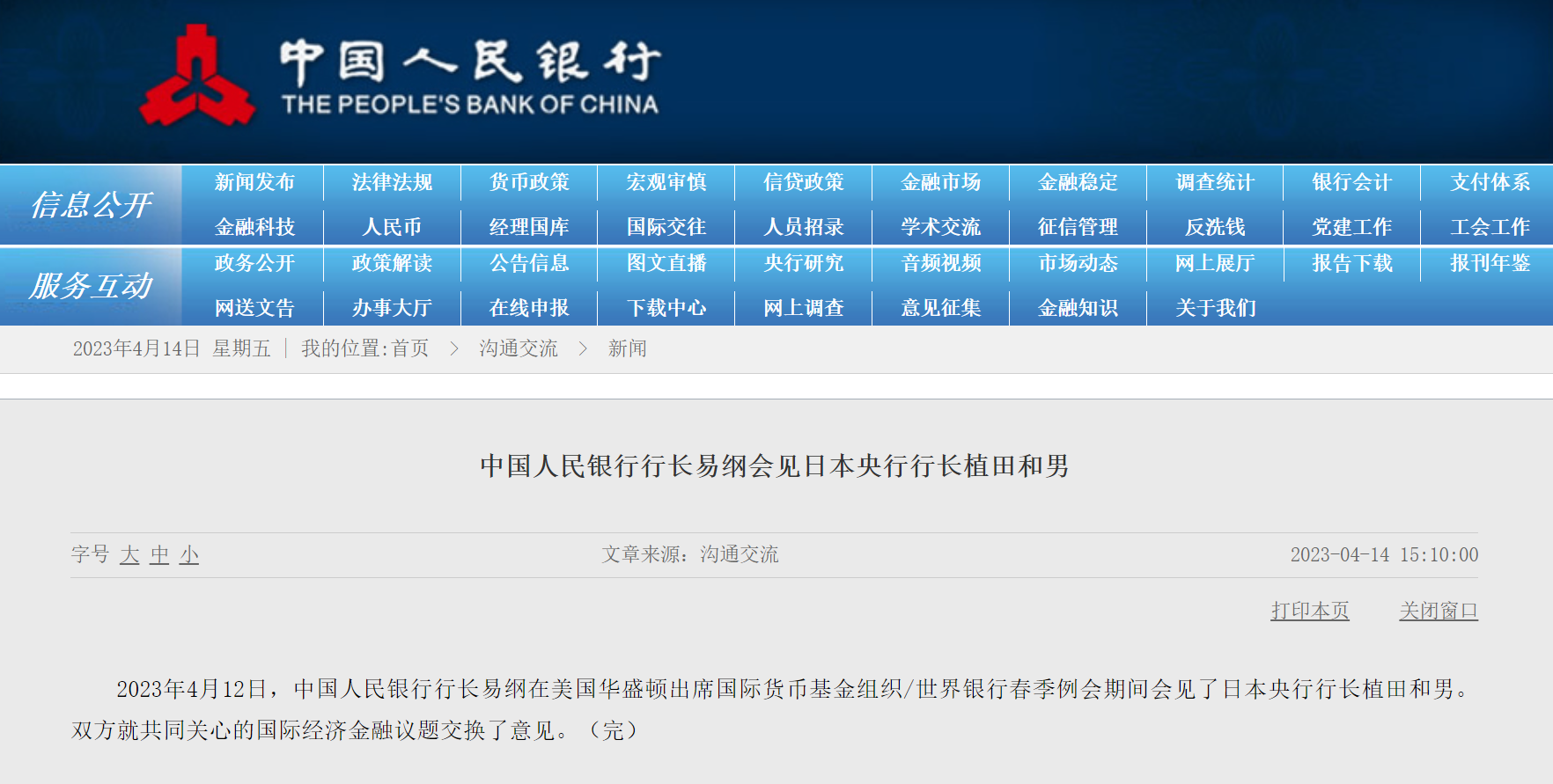The image size is (1553, 784).
Task: Visit 网上展厅 from the menu
Action: pos(1215,263)
